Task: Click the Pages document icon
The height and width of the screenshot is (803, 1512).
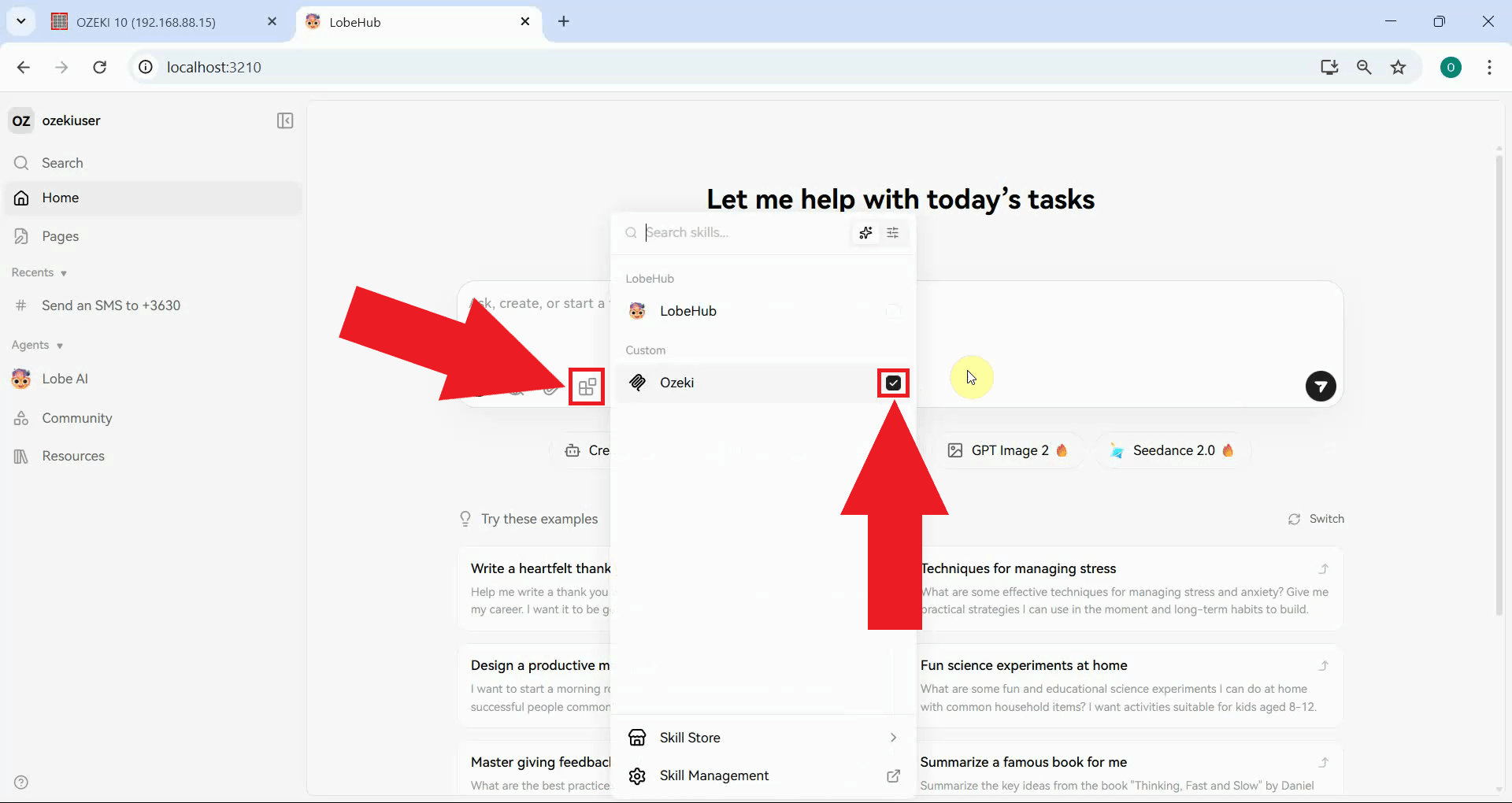Action: click(x=21, y=236)
